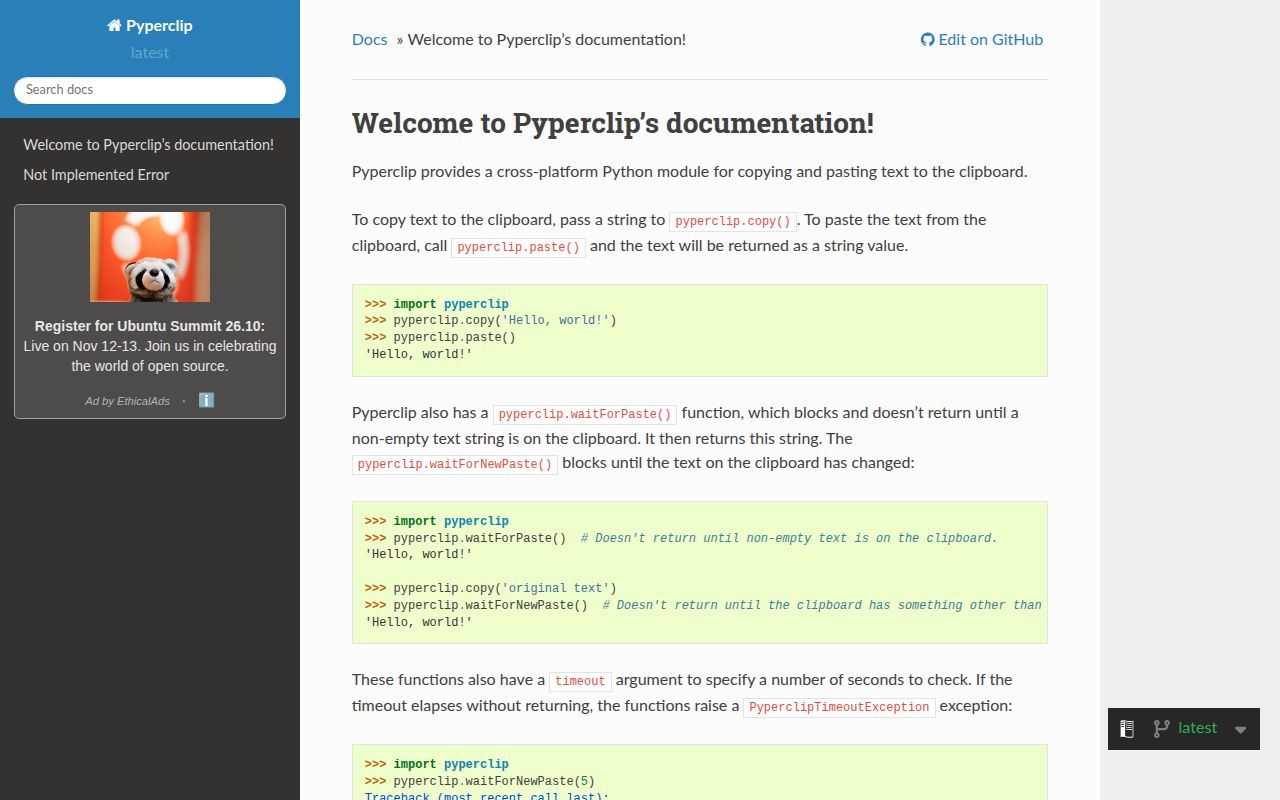Focus the Search docs field
Viewport: 1280px width, 800px height.
pyautogui.click(x=150, y=90)
